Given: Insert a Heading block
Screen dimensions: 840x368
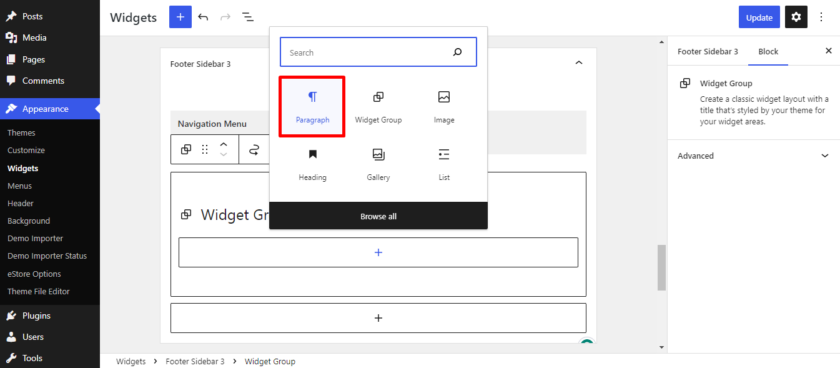Looking at the screenshot, I should tap(312, 164).
